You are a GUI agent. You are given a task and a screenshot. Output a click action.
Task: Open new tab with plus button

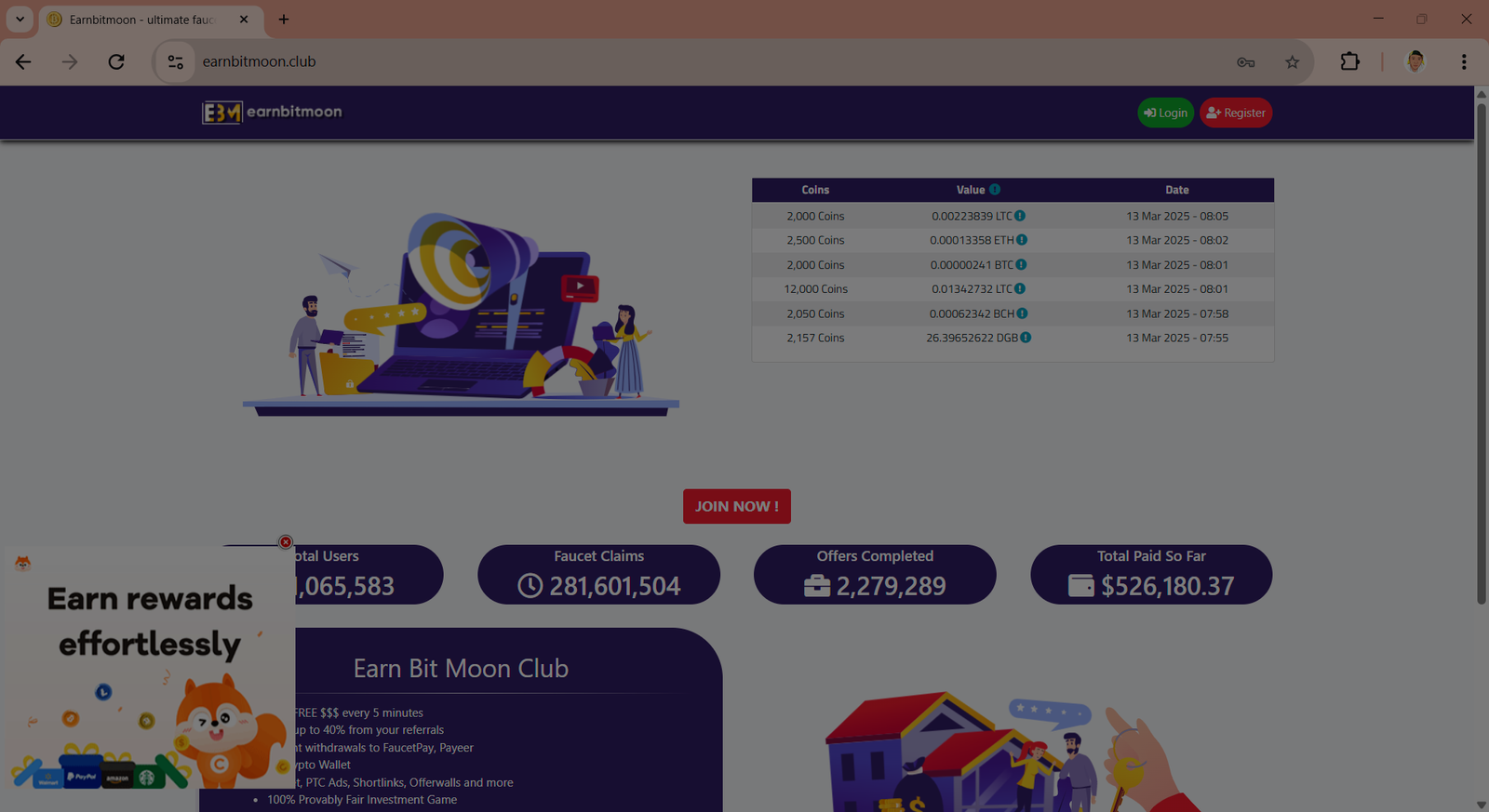click(x=284, y=19)
